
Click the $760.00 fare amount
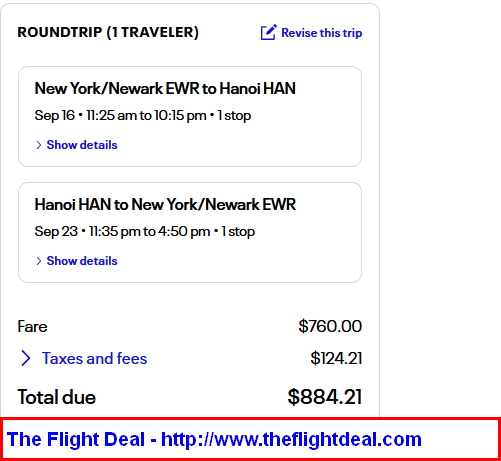pyautogui.click(x=330, y=326)
